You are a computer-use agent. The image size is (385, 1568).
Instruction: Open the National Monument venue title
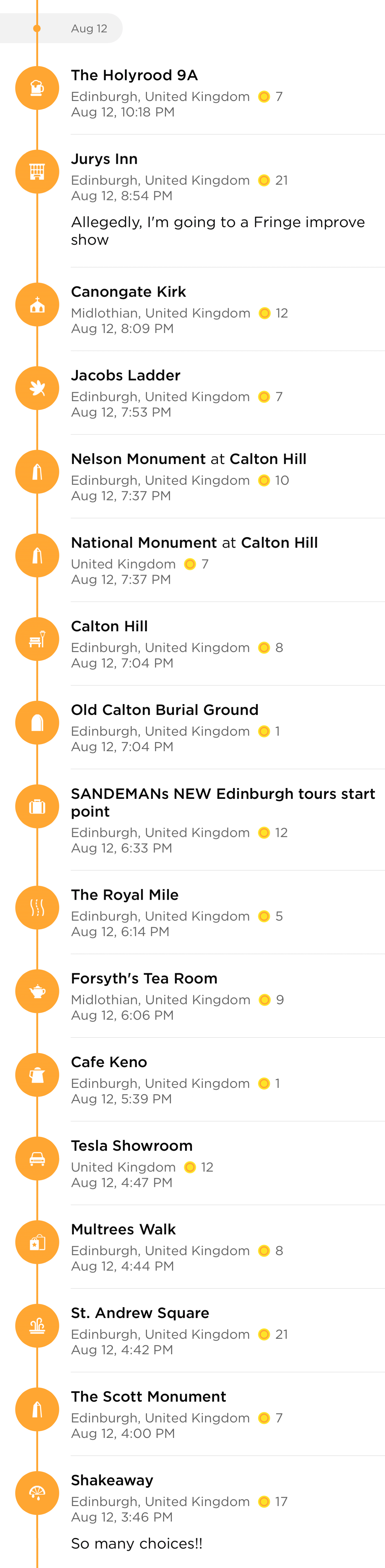pos(144,542)
